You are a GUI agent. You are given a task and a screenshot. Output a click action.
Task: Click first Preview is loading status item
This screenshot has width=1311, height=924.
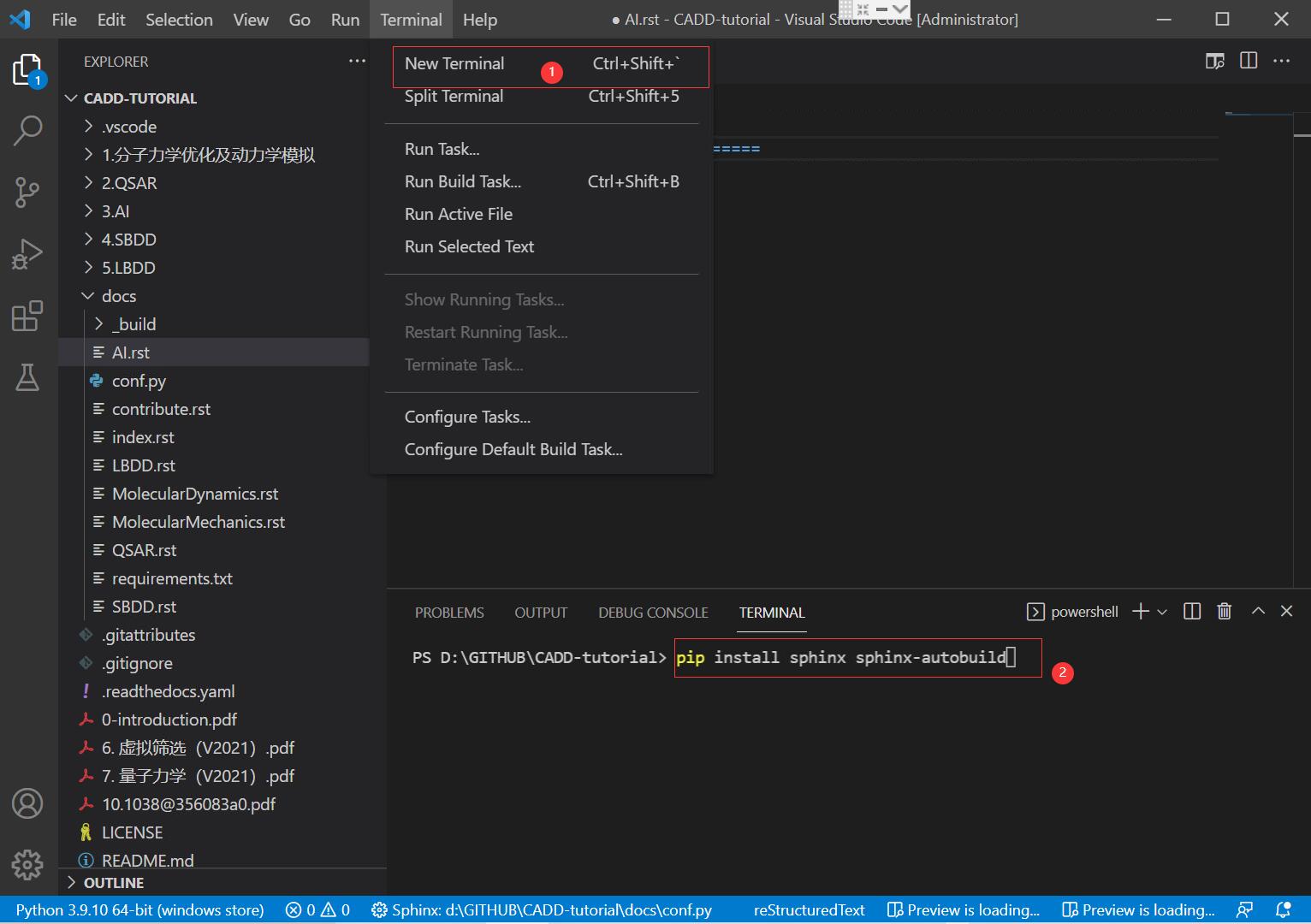point(964,909)
